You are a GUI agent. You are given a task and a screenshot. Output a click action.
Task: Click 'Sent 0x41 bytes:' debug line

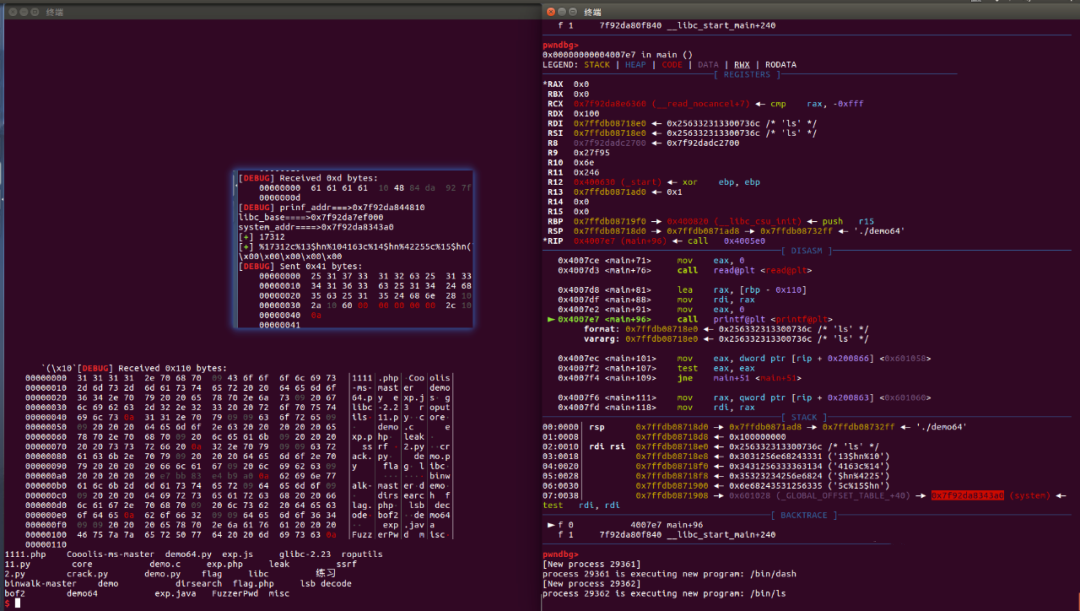320,266
